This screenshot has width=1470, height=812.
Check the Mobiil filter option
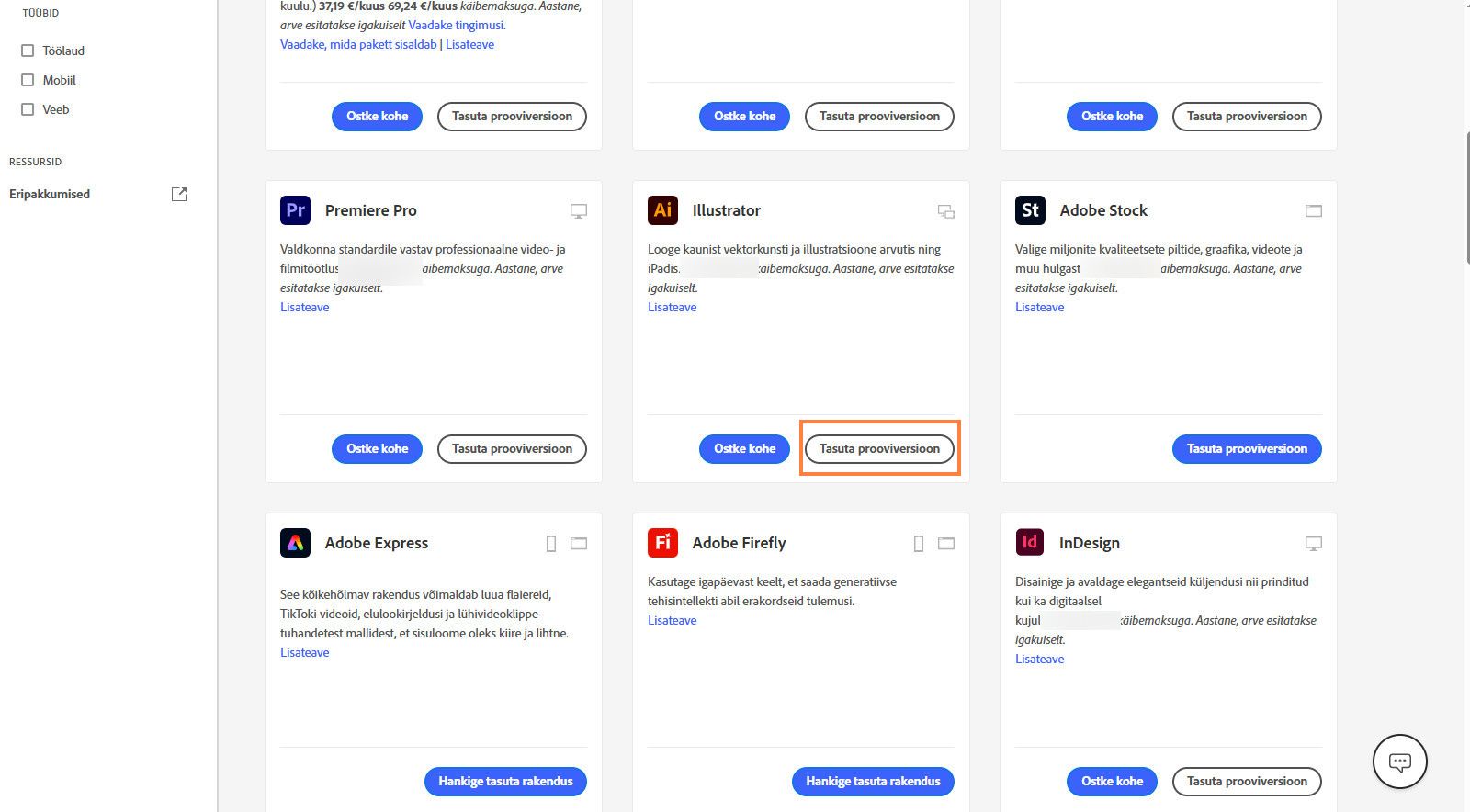(x=28, y=80)
